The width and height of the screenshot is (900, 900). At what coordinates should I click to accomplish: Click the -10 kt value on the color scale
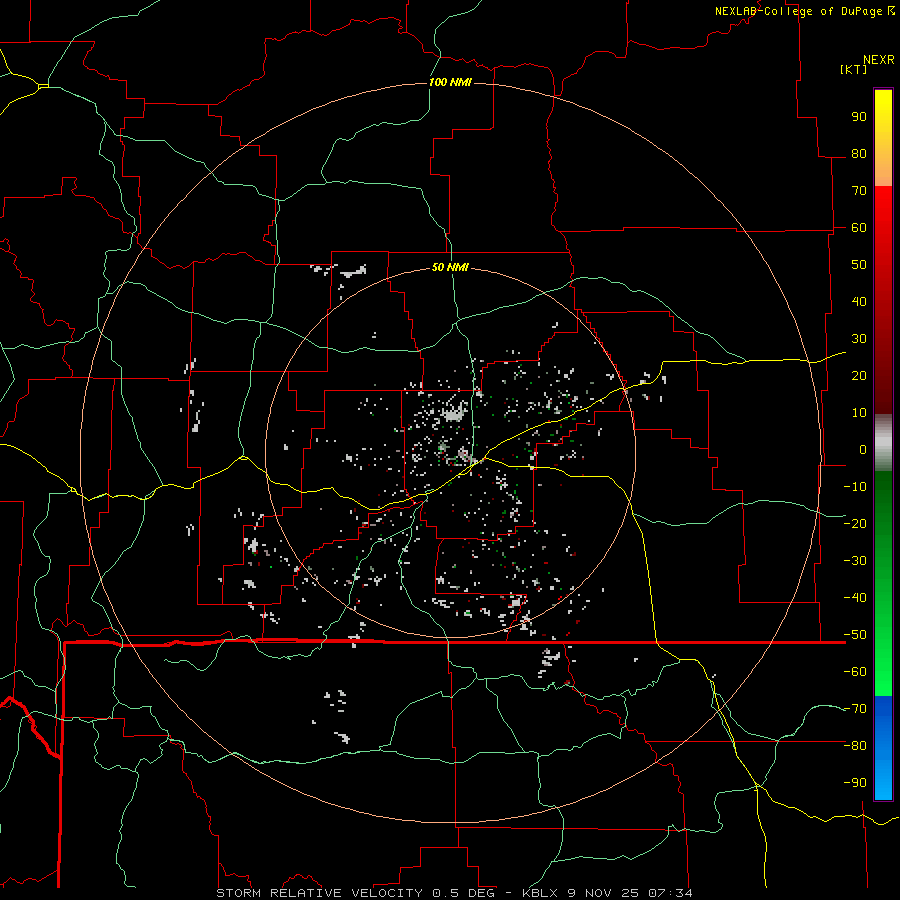[x=855, y=487]
